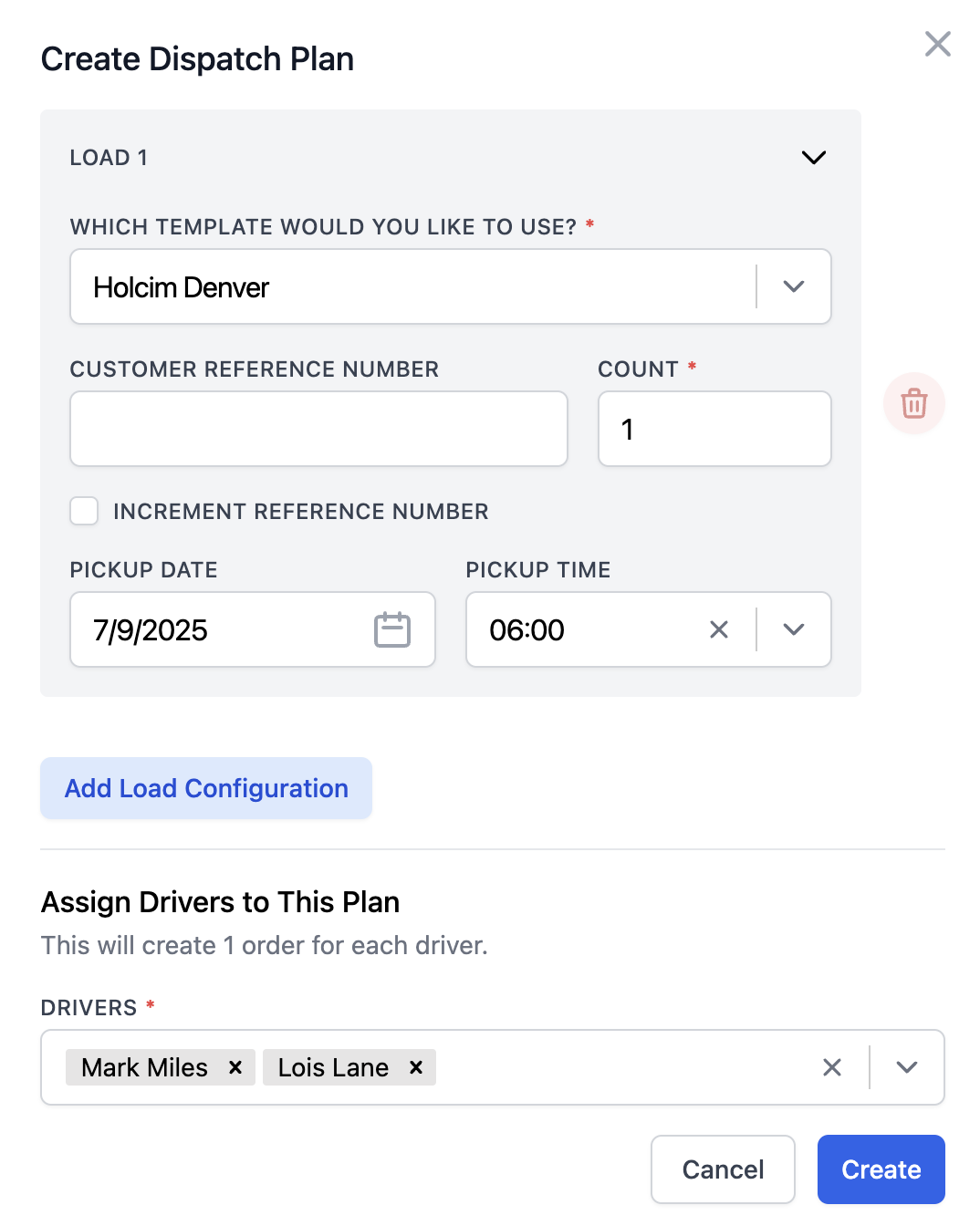The image size is (980, 1226).
Task: Delete Load 1 using the trash icon
Action: [x=914, y=403]
